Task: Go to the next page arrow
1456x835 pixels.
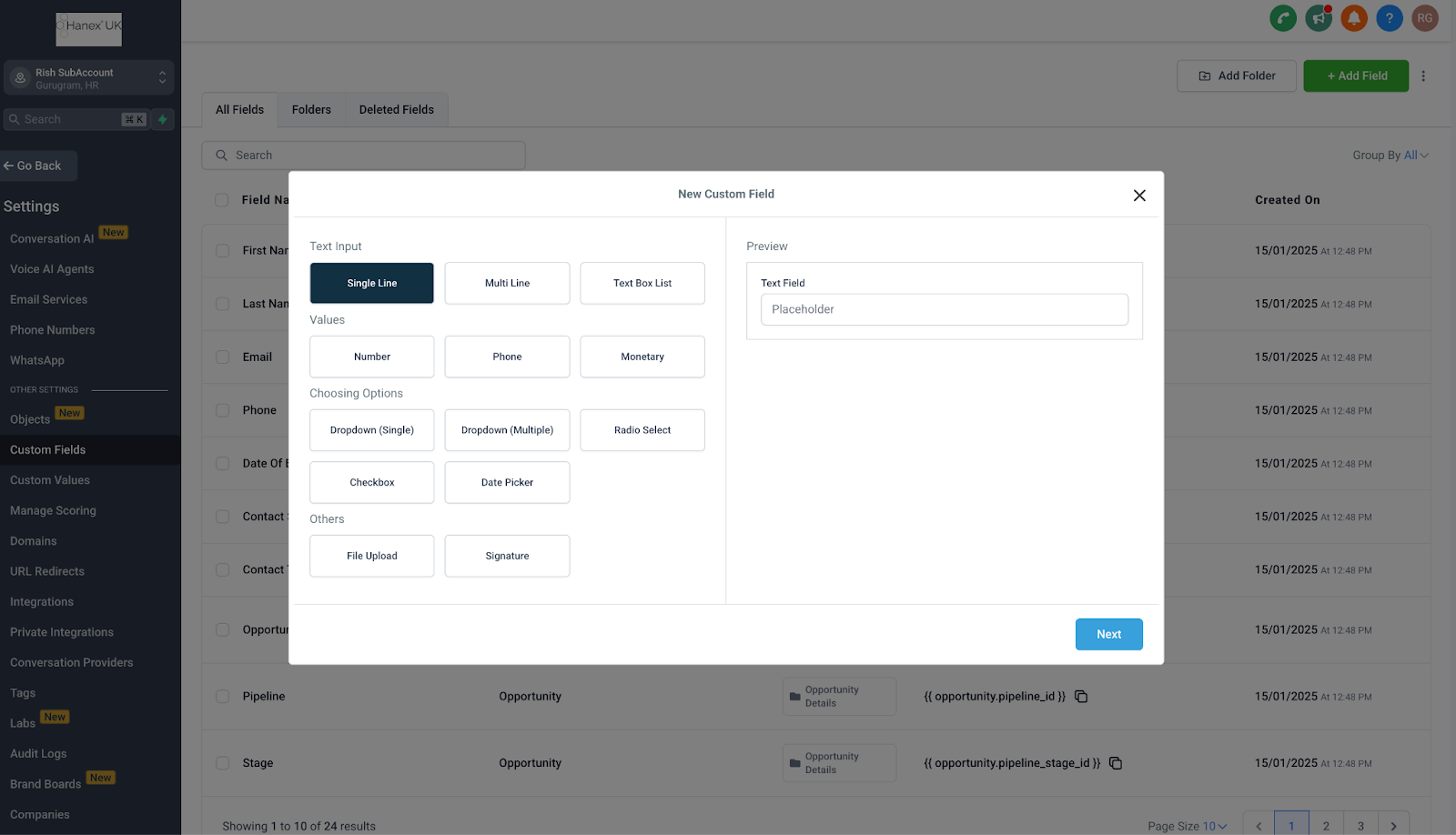Action: [1393, 826]
